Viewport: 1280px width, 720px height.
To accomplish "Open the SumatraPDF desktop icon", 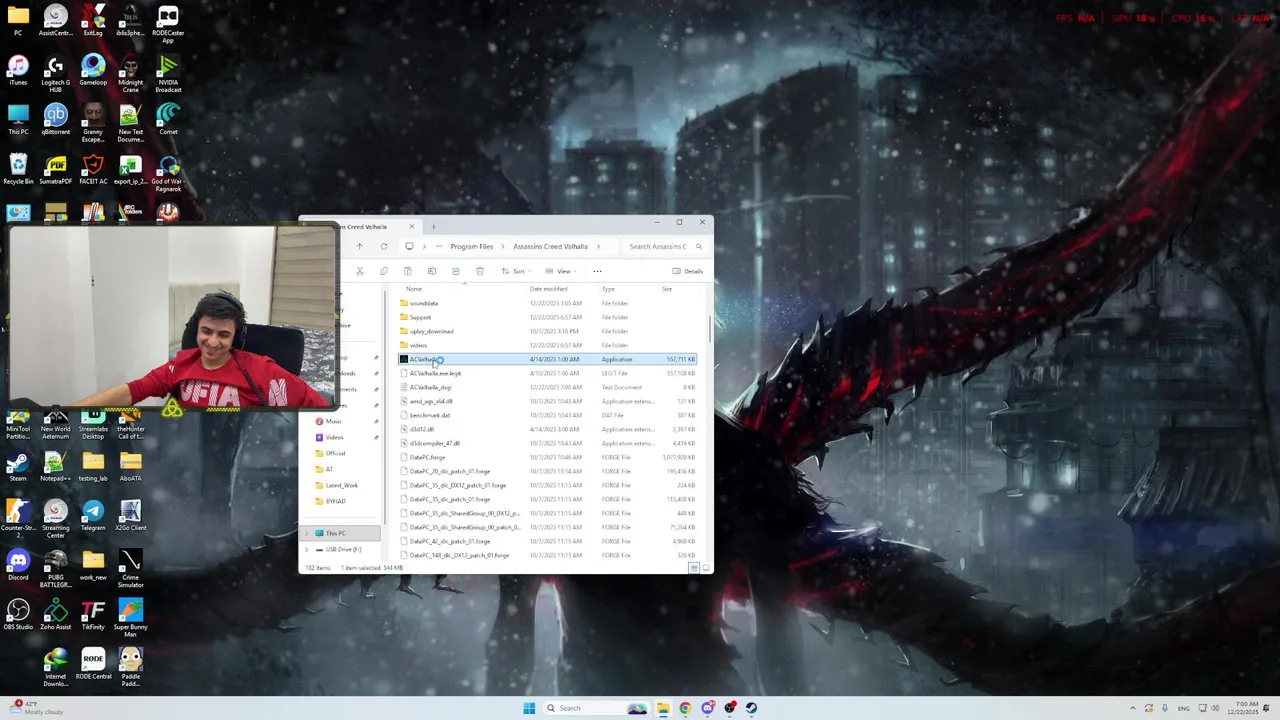I will (56, 169).
